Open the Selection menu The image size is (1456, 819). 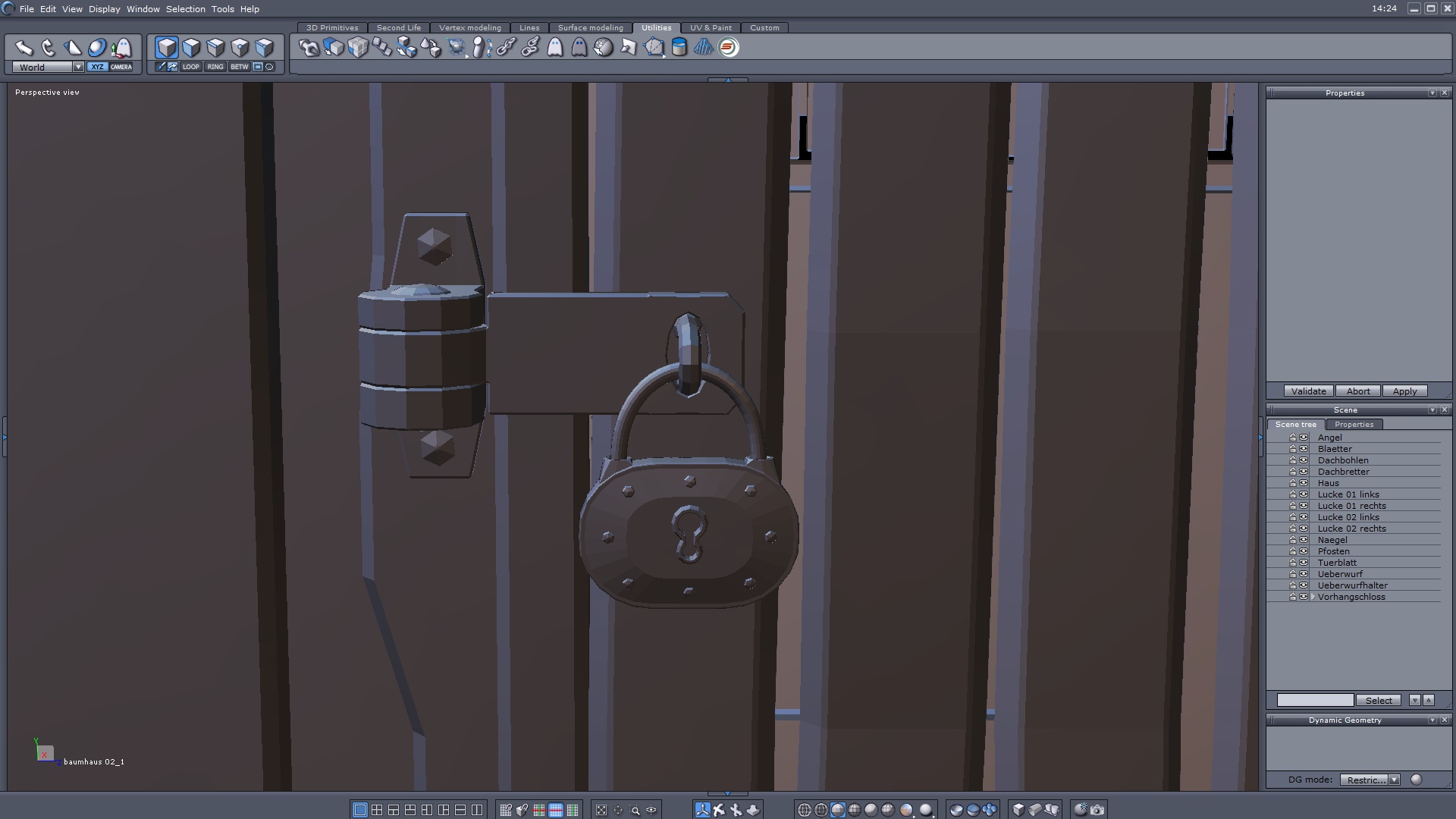pyautogui.click(x=185, y=9)
